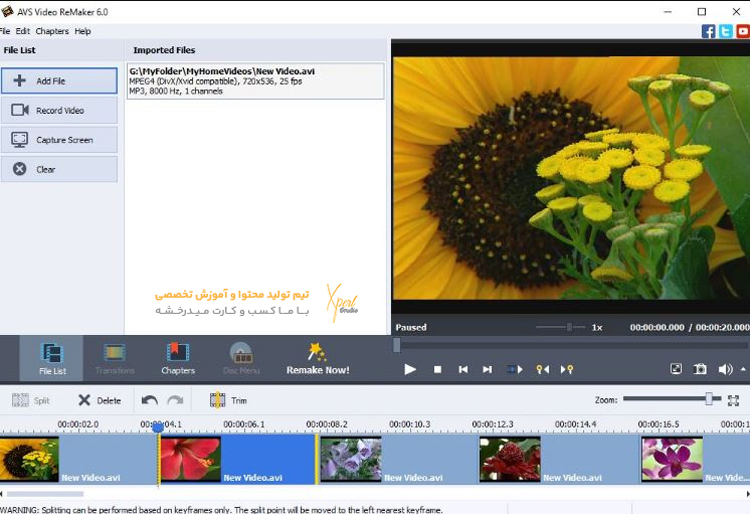This screenshot has width=750, height=514.
Task: Jump to the next keyframe
Action: 567,369
